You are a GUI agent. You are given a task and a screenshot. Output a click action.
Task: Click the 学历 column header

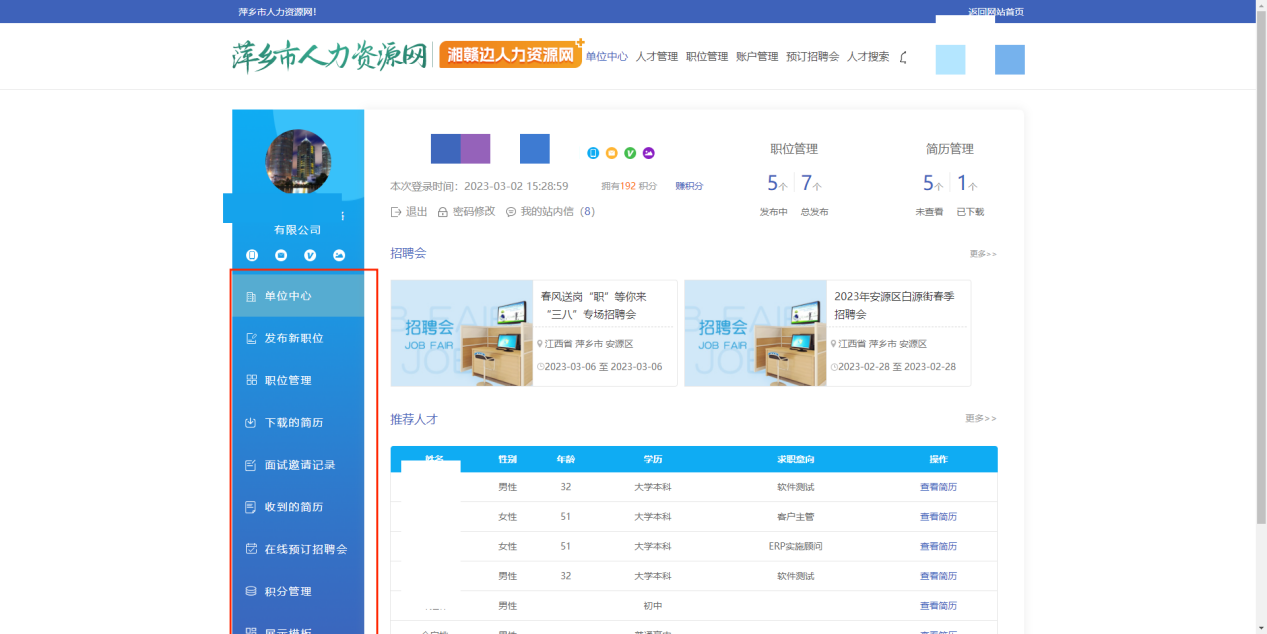(653, 459)
